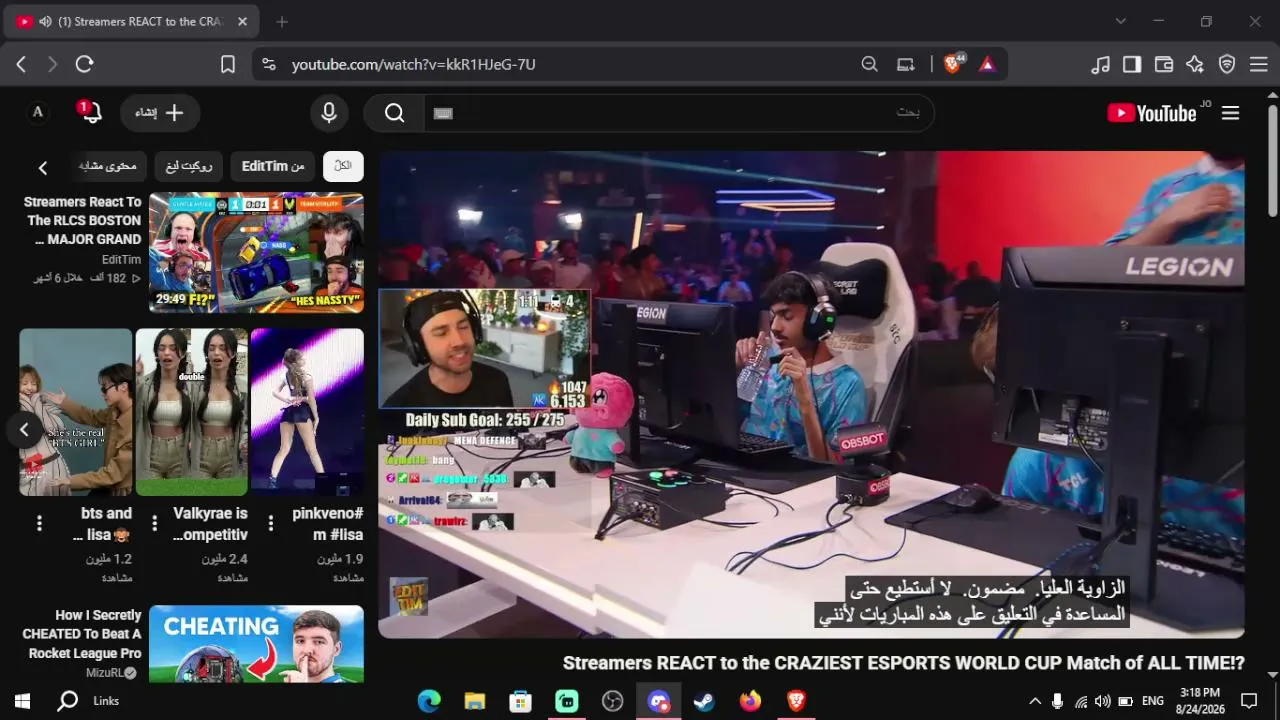Go back to the previous page
1280x720 pixels.
21,64
